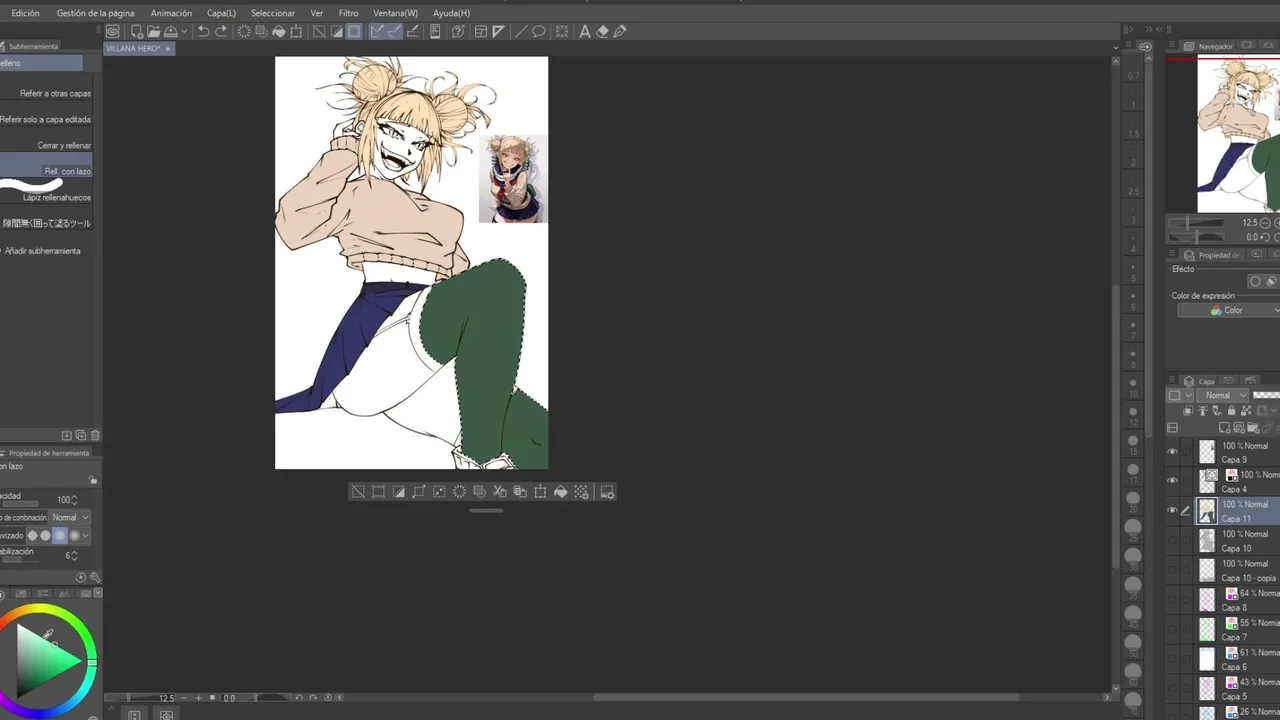Click 'Añadir subherramienta' button

[42, 251]
